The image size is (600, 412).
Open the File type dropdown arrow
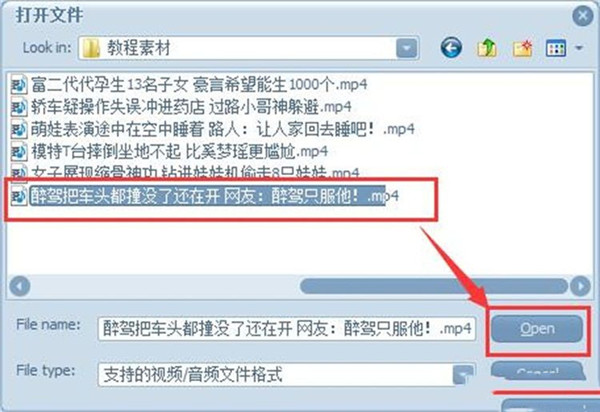tap(463, 375)
